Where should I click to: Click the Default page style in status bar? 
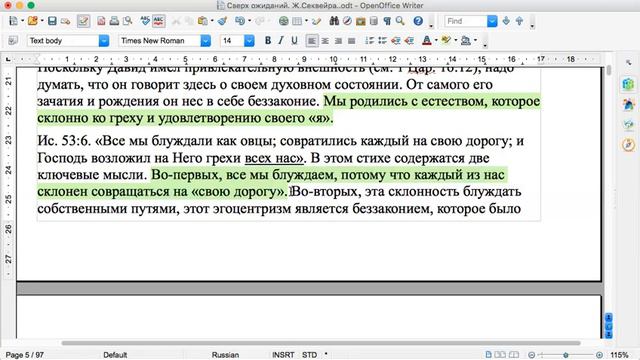pyautogui.click(x=115, y=355)
